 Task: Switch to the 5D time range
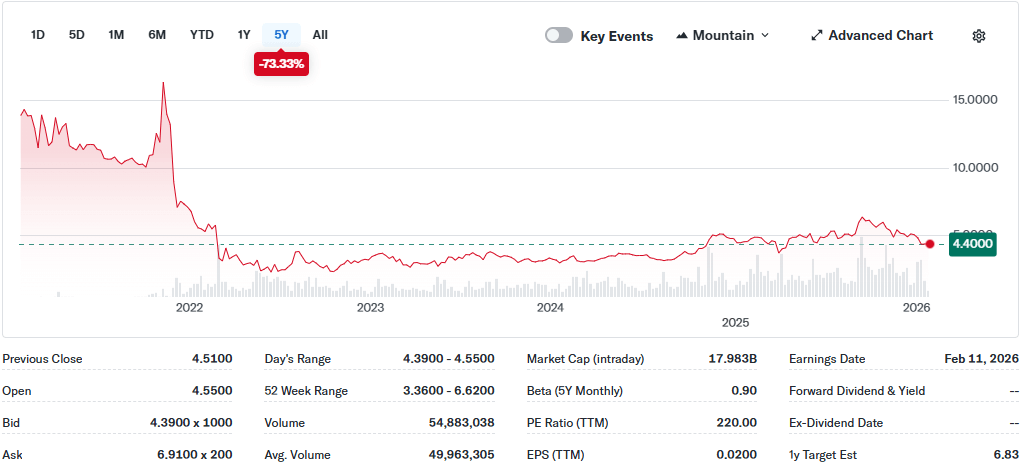(76, 35)
